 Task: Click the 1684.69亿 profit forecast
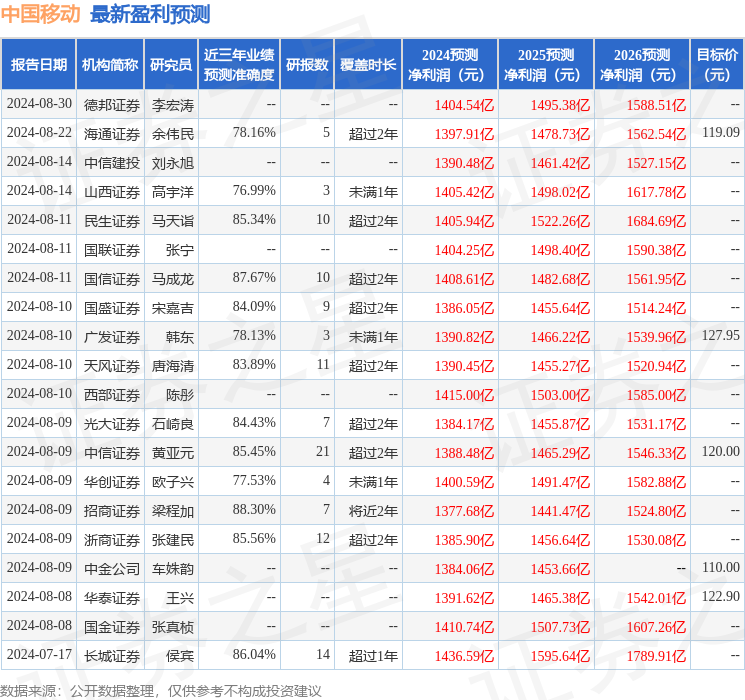(656, 221)
